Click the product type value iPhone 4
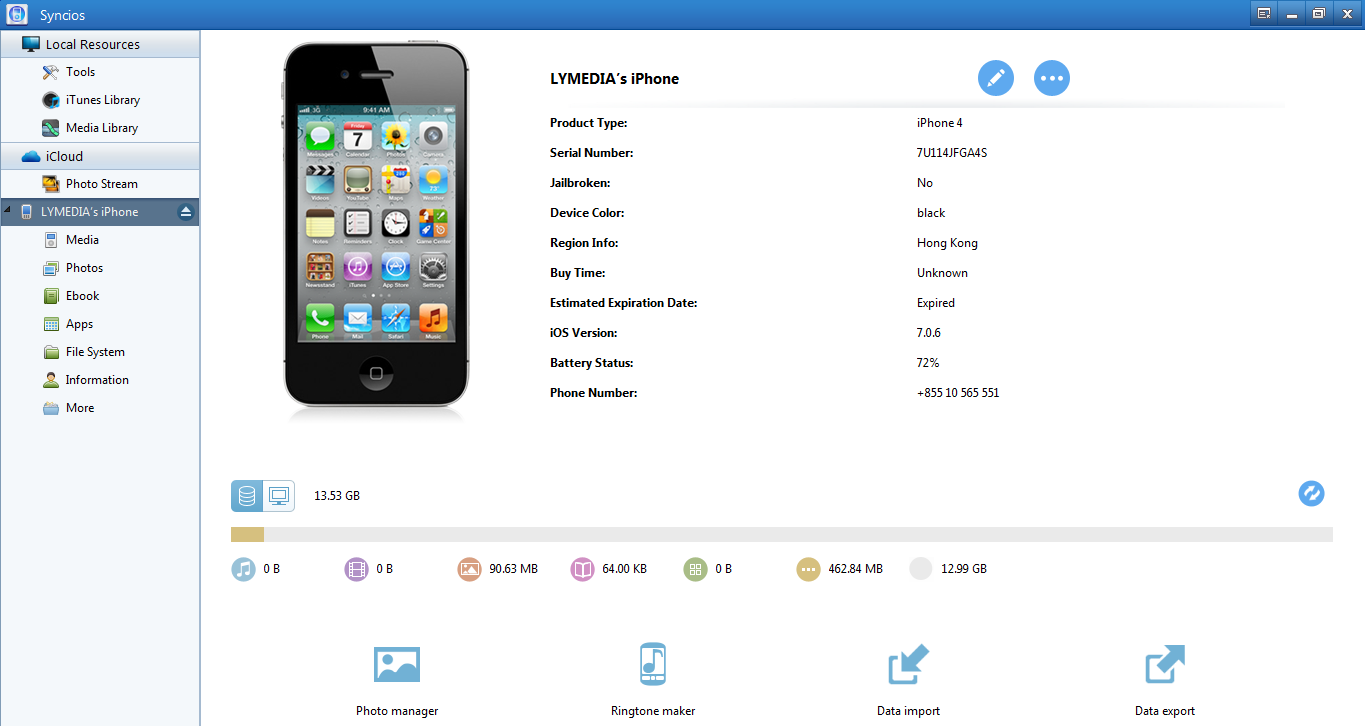Screen dimensions: 1365x726 tap(940, 123)
